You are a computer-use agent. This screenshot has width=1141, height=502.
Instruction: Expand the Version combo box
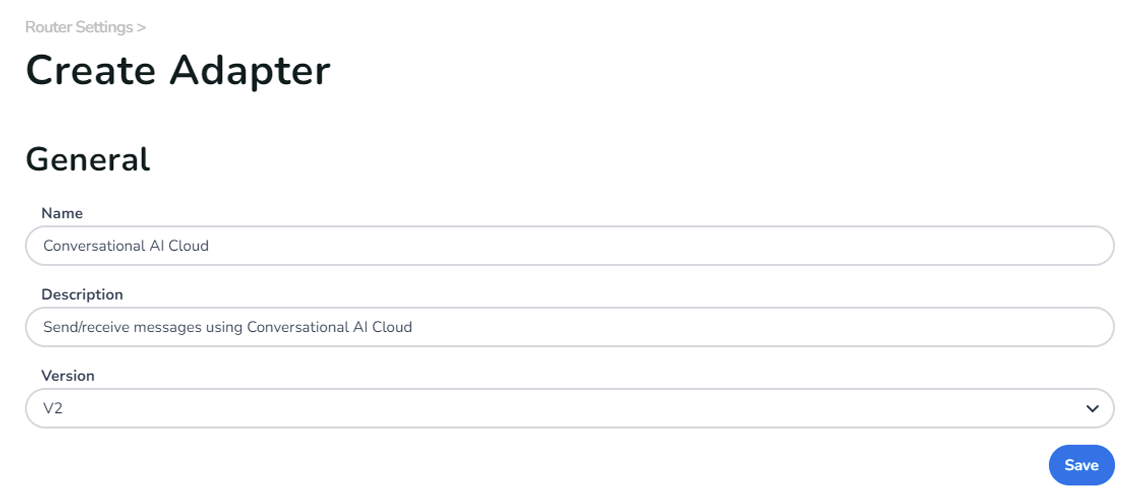(x=569, y=408)
